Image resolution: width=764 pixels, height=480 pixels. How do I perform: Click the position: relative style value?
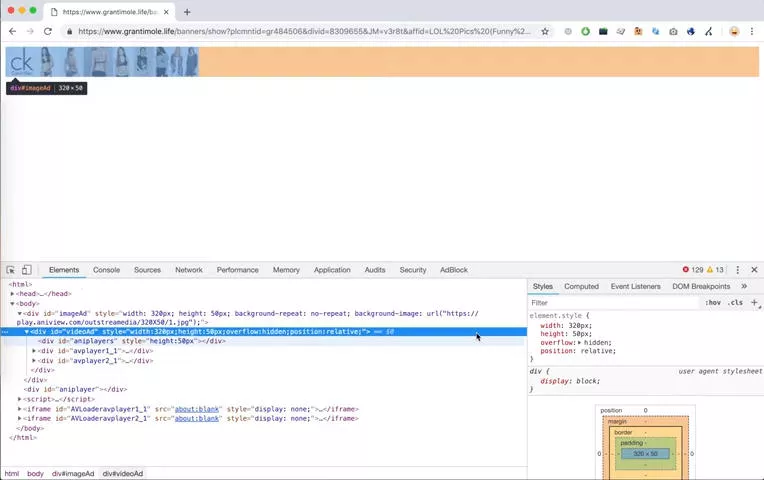596,351
